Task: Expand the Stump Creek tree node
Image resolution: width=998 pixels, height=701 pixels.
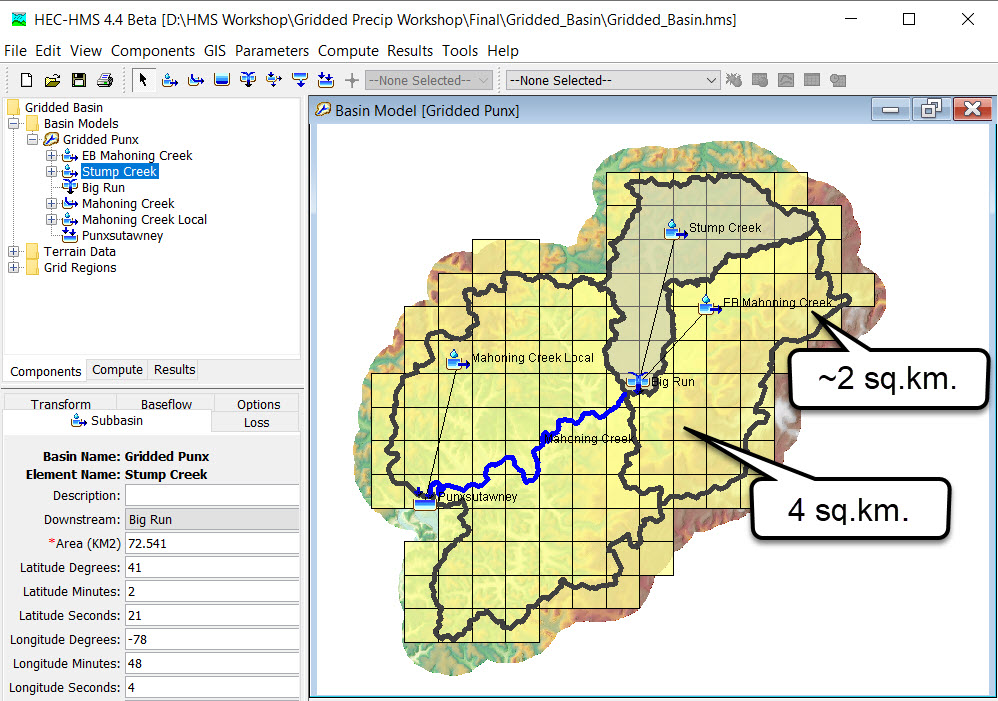Action: click(x=52, y=171)
